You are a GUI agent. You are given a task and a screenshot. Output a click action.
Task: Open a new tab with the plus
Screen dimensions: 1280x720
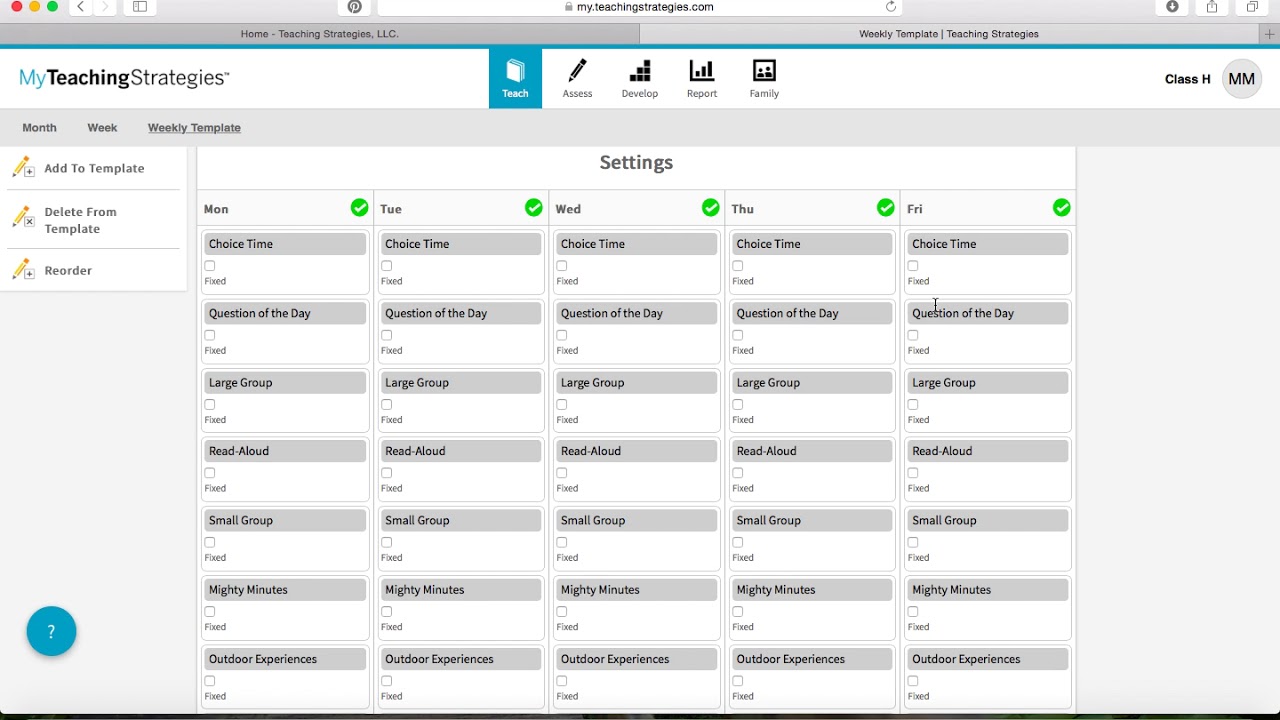tap(1270, 34)
